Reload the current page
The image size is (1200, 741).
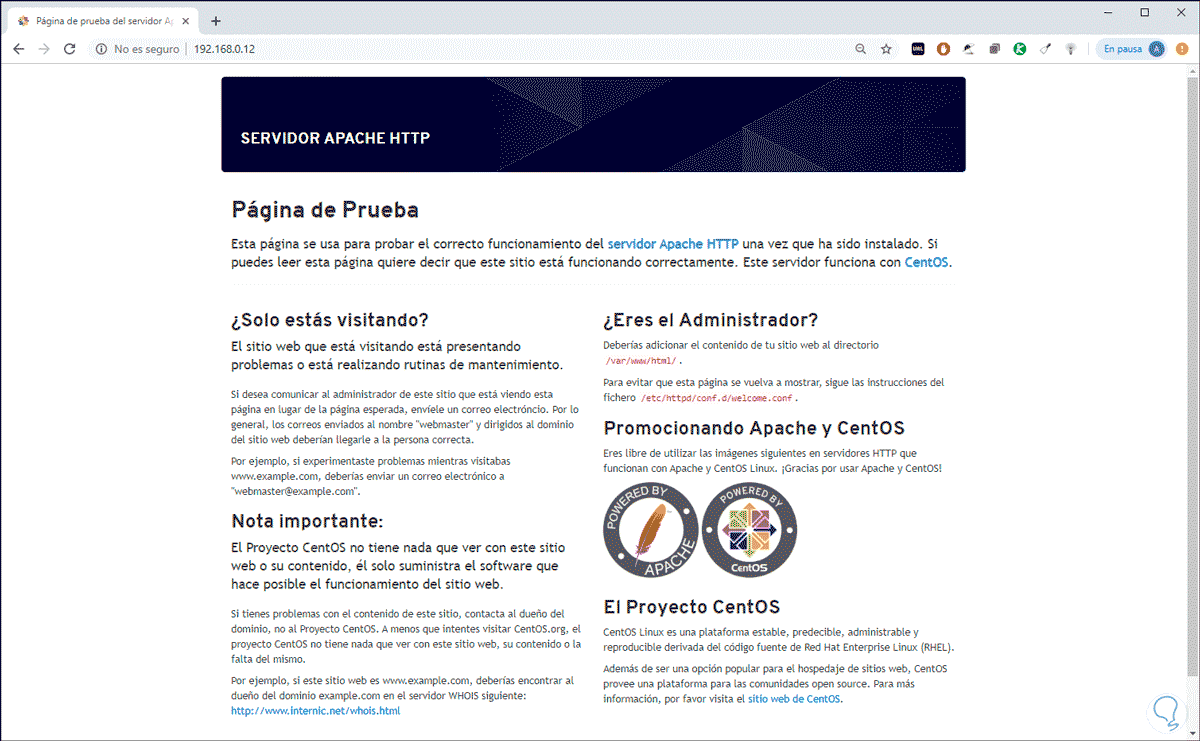[x=70, y=49]
